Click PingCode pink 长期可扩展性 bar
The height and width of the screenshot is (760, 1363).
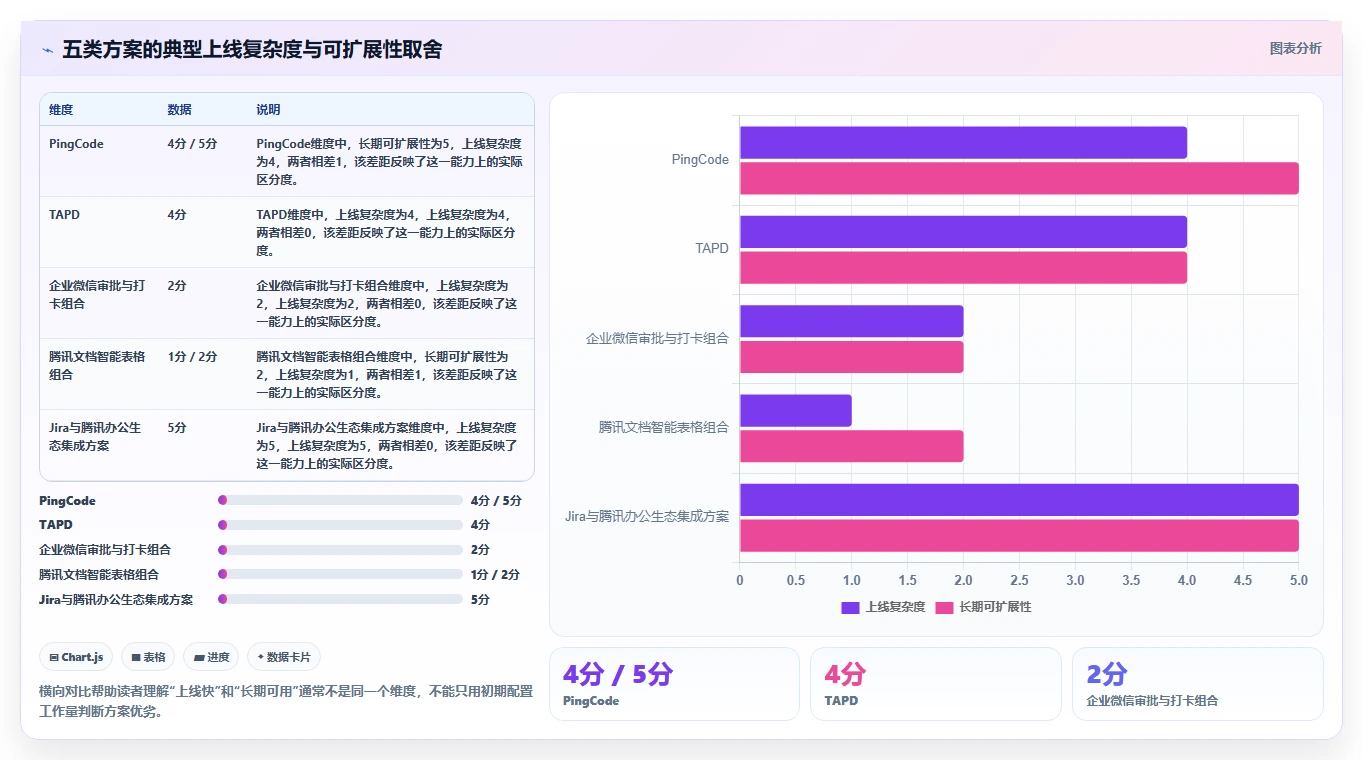point(1019,178)
